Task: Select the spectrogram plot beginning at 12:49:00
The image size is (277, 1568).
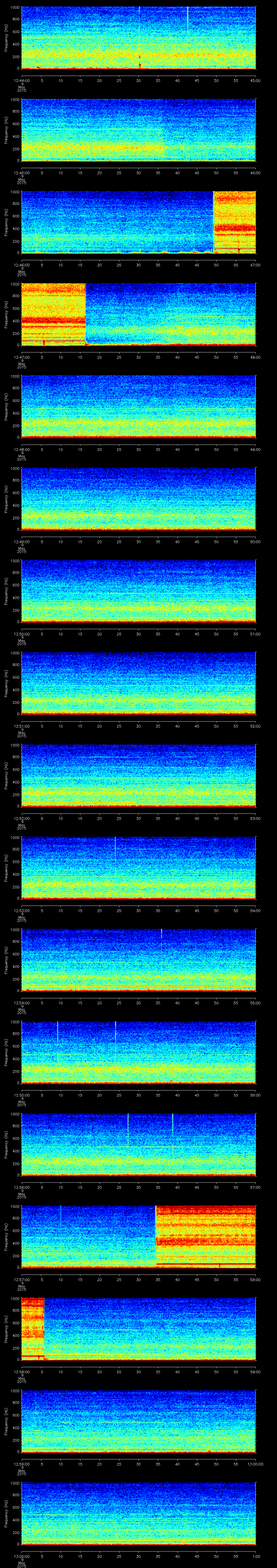Action: pyautogui.click(x=138, y=499)
